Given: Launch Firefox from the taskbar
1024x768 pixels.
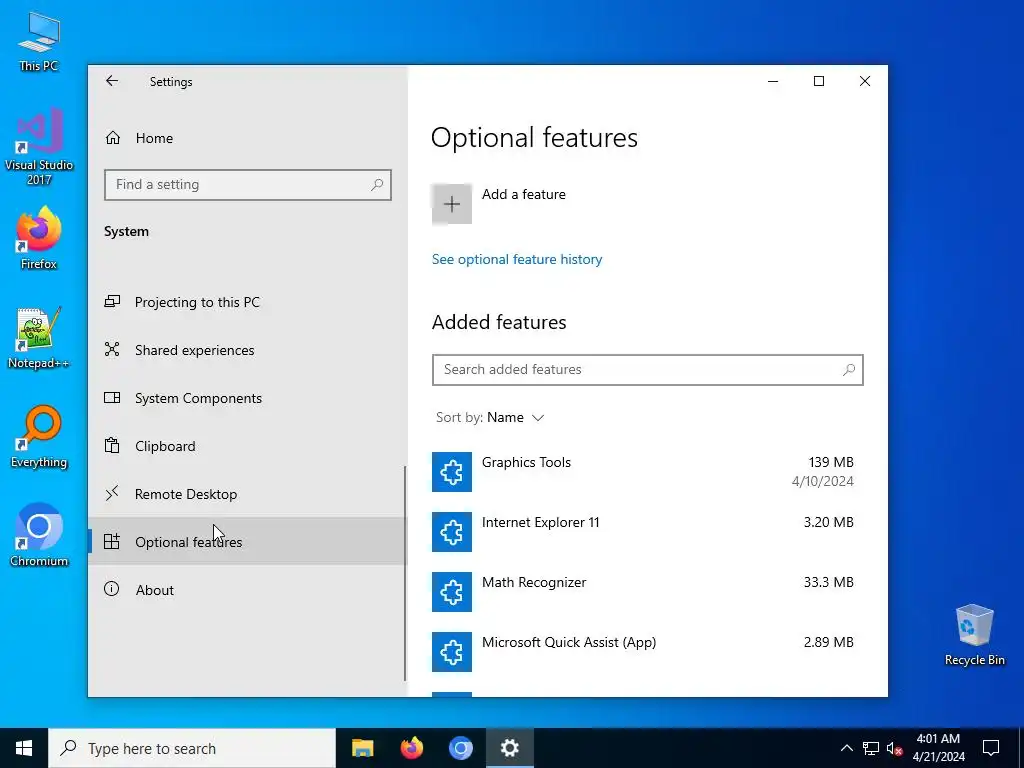Looking at the screenshot, I should pos(411,748).
